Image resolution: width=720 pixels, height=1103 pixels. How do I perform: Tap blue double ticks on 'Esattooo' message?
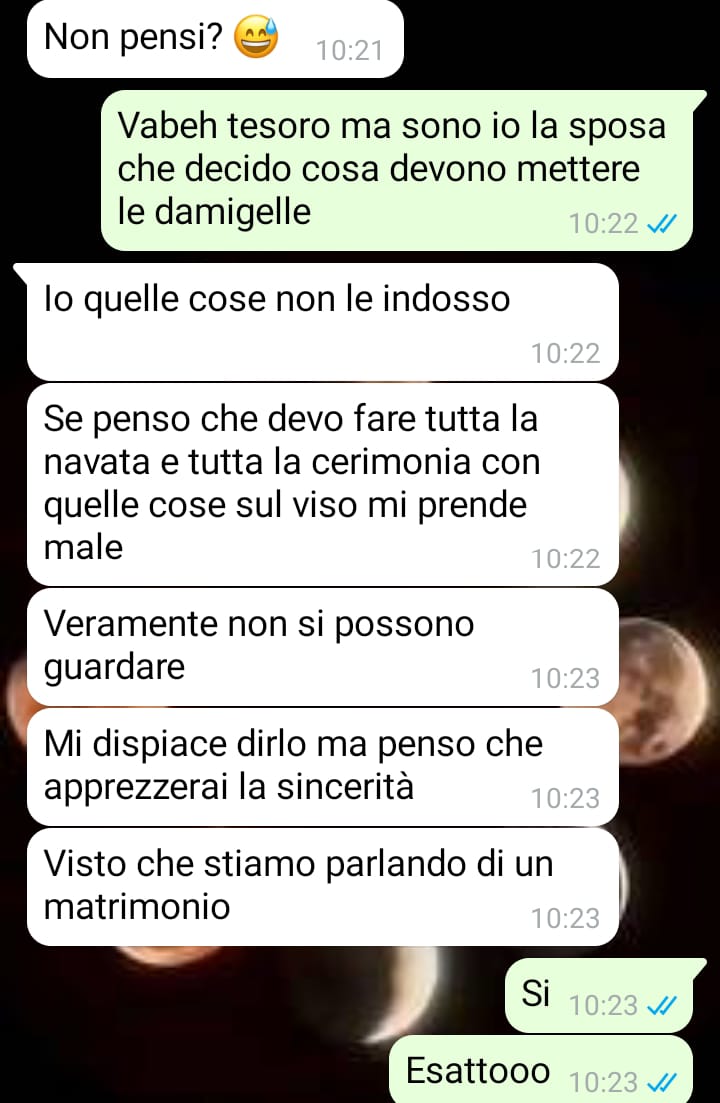661,1082
